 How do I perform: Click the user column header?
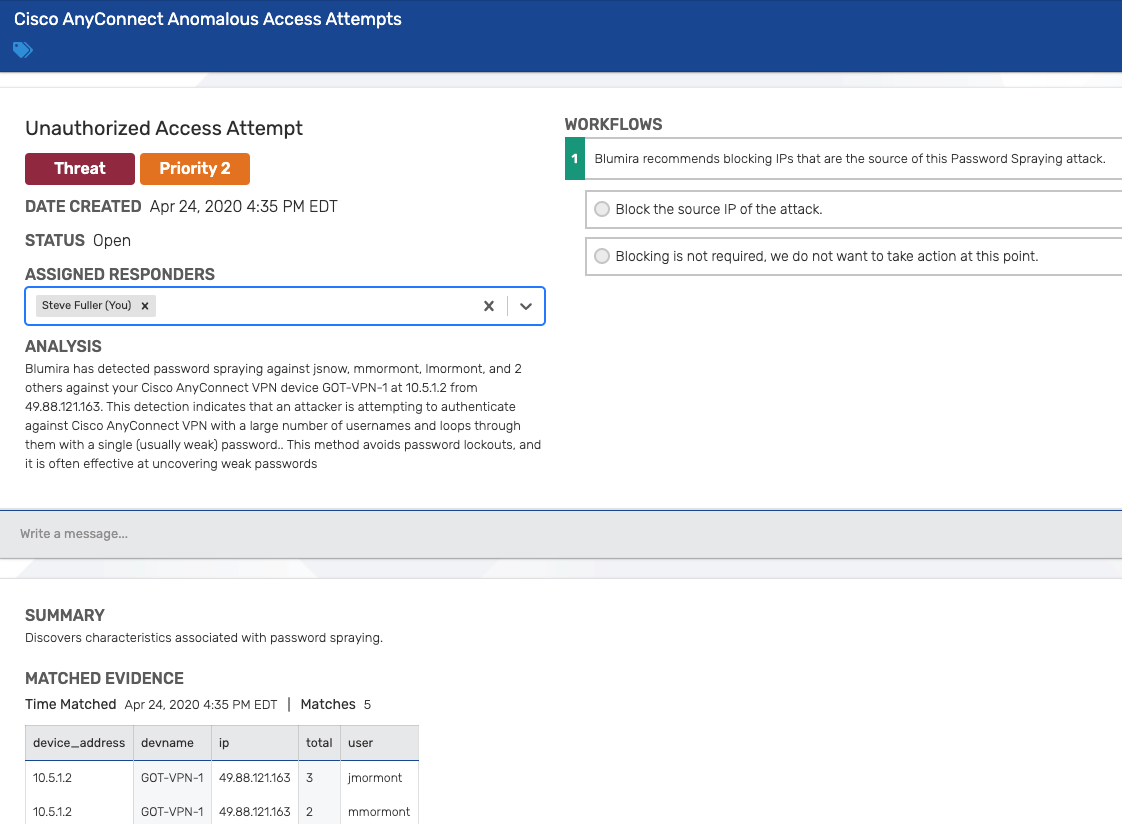[x=360, y=742]
